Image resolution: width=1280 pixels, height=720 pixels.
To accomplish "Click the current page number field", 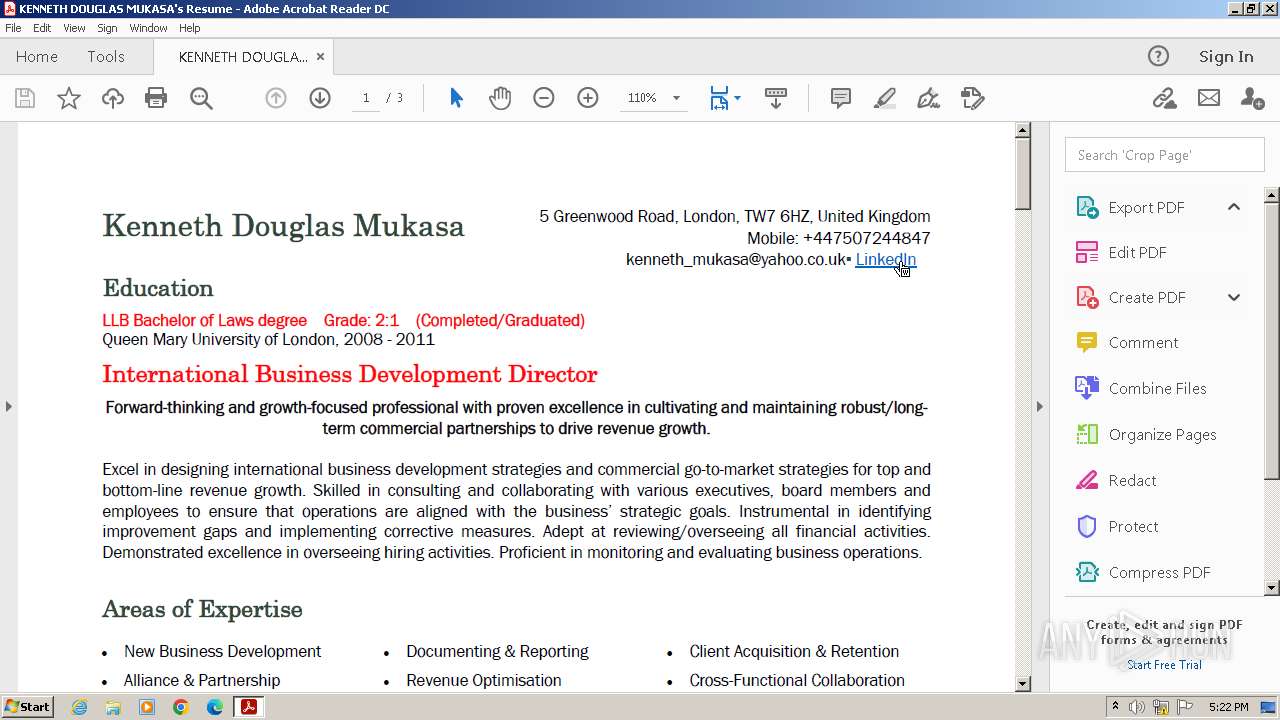I will [x=366, y=98].
